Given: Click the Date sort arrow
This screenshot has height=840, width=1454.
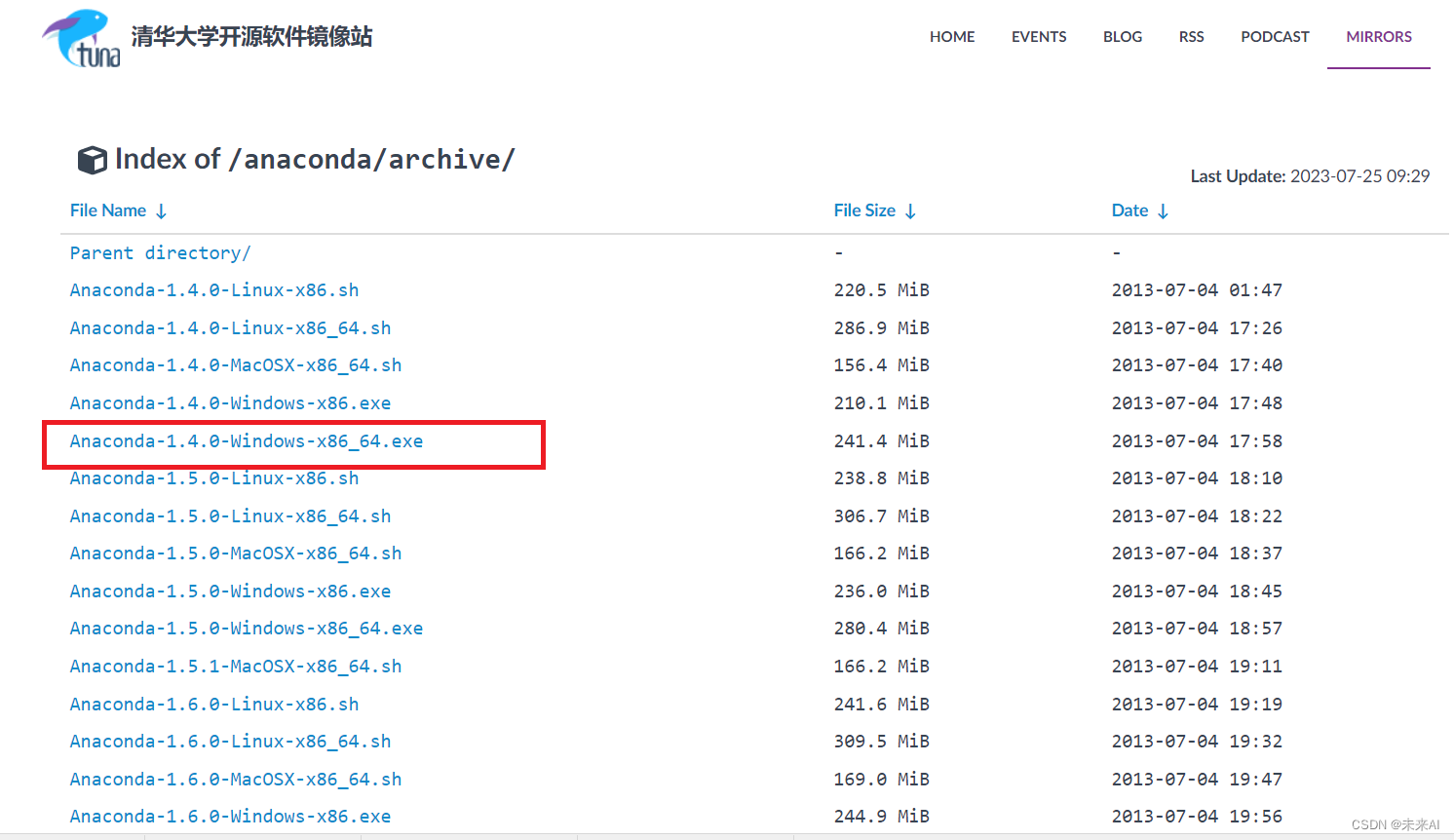Looking at the screenshot, I should pyautogui.click(x=1164, y=211).
